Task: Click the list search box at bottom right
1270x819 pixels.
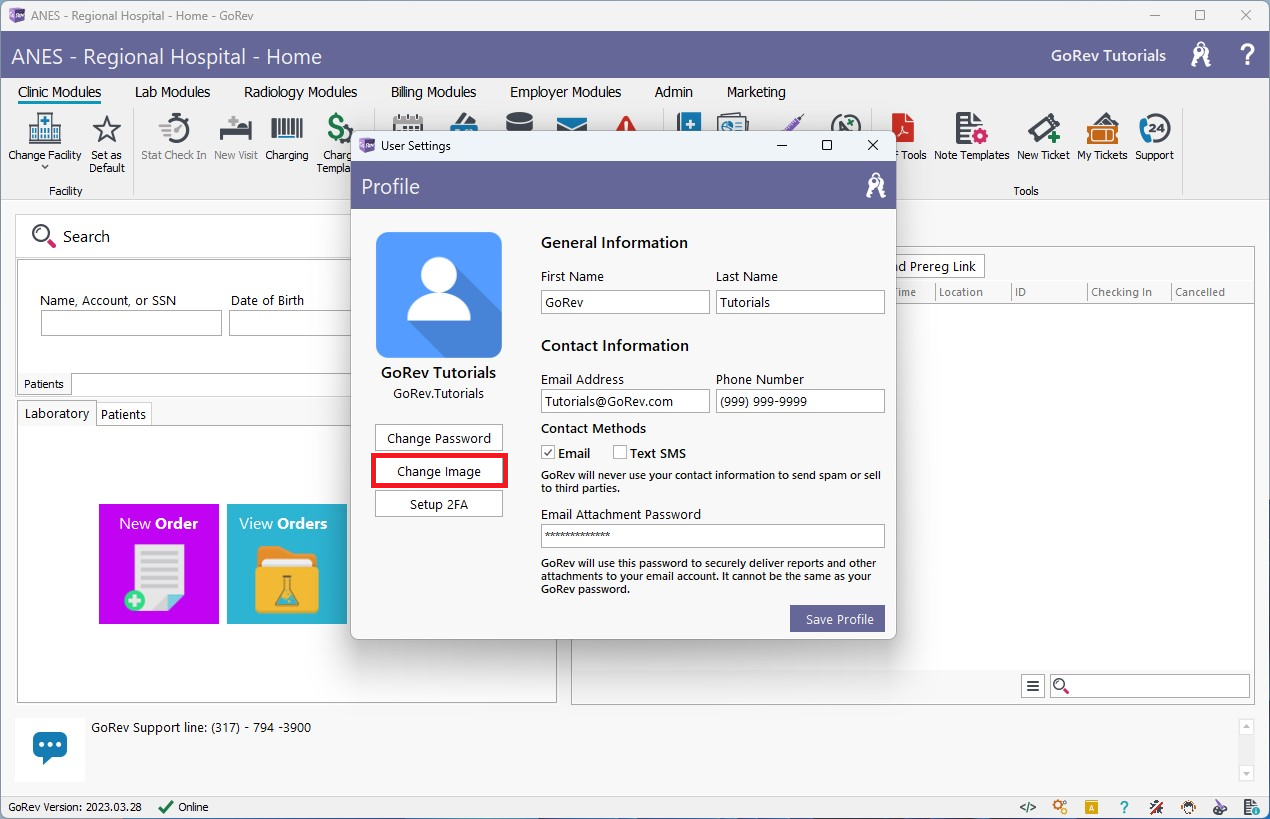Action: [1150, 686]
